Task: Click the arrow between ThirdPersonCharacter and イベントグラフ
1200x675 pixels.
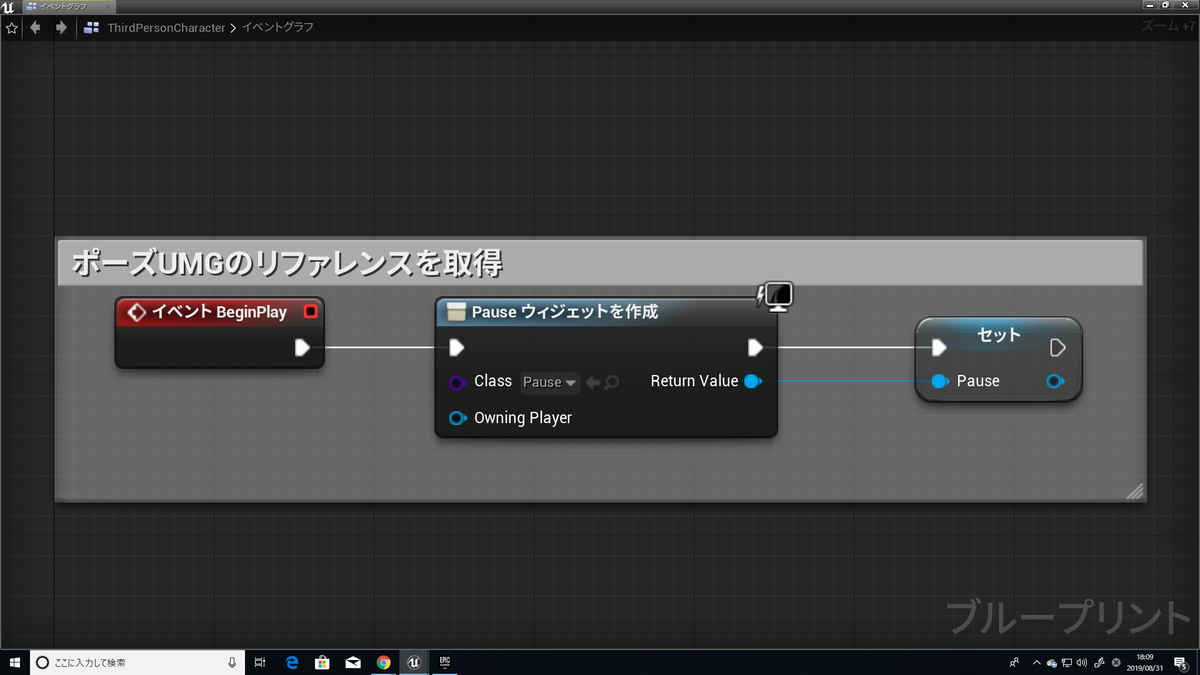Action: tap(233, 27)
